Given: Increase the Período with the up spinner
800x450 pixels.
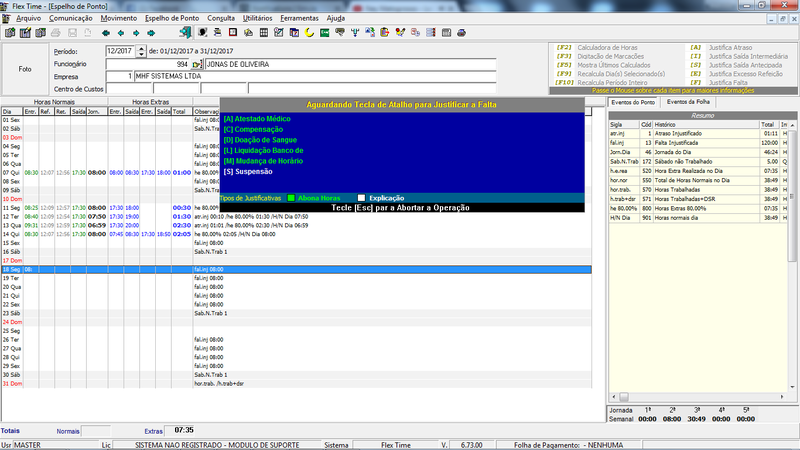Looking at the screenshot, I should coord(141,48).
